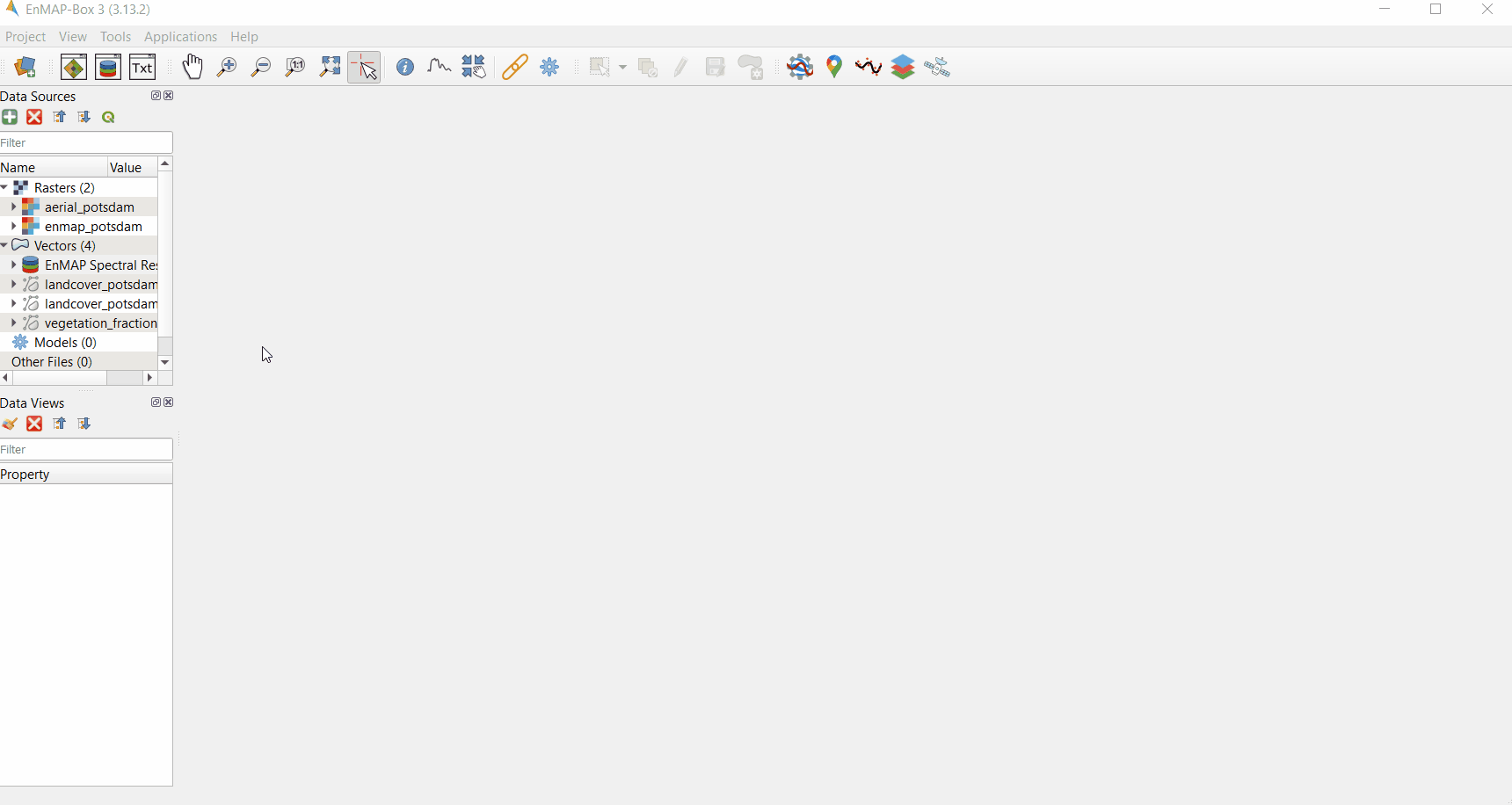Open the View menu
The image size is (1512, 805).
(x=73, y=37)
